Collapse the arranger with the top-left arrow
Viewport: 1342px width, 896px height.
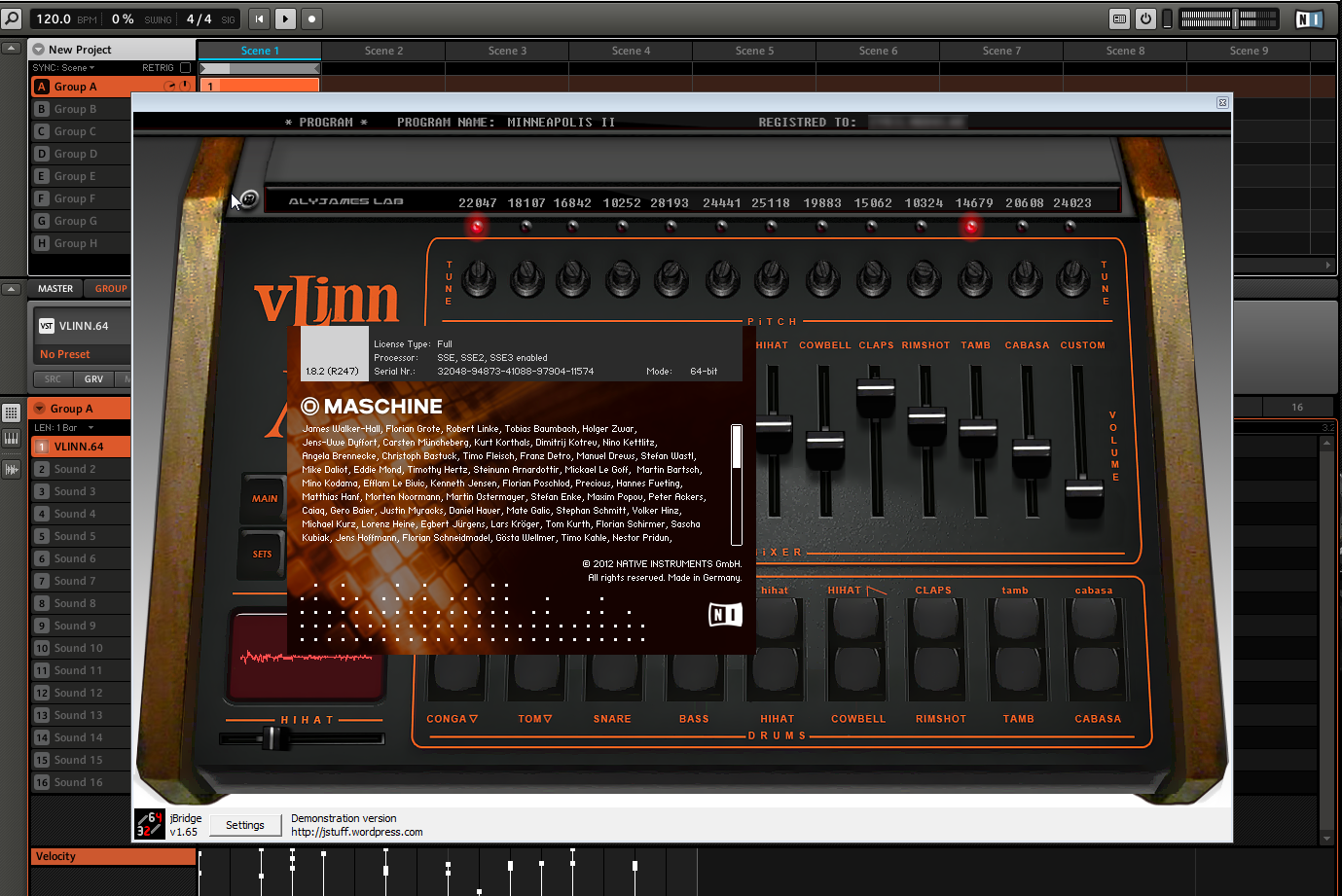click(11, 48)
